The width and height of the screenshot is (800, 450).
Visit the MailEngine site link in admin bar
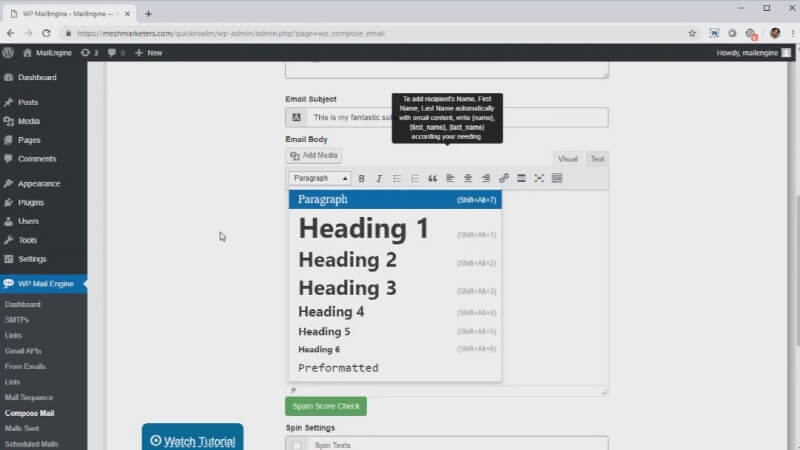pyautogui.click(x=47, y=53)
